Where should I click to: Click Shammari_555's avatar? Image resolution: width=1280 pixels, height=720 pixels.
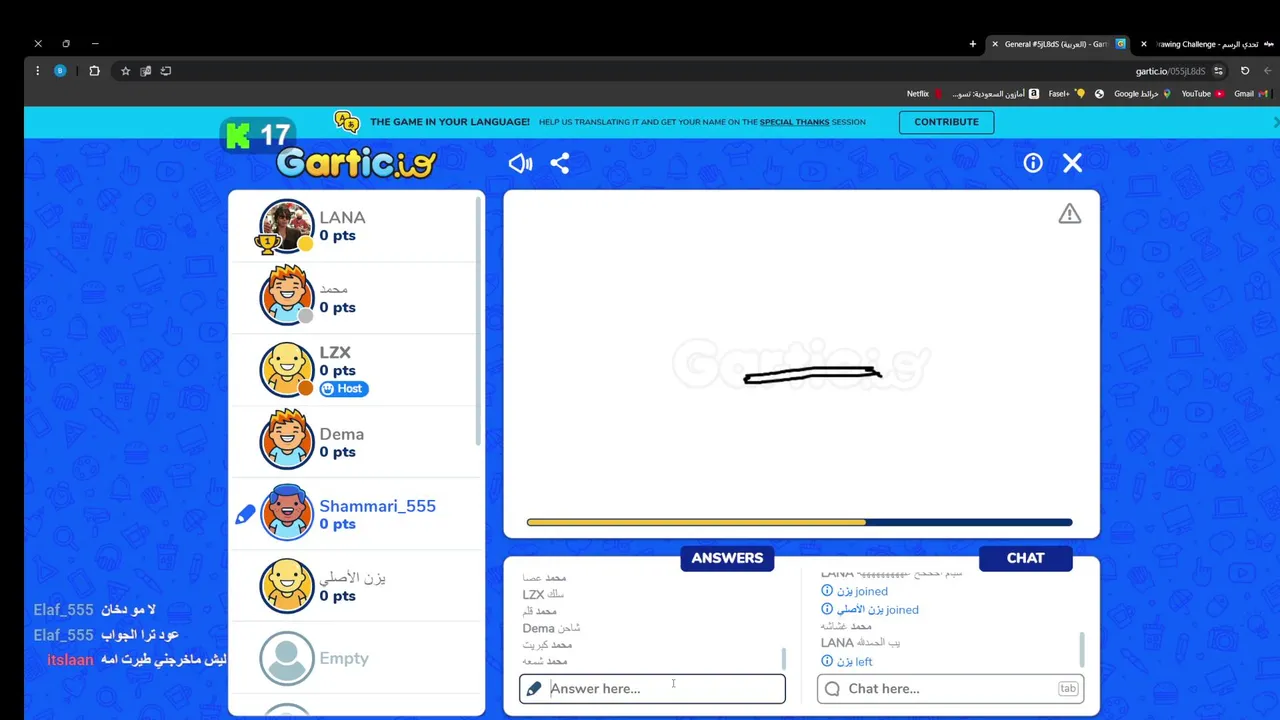click(287, 512)
